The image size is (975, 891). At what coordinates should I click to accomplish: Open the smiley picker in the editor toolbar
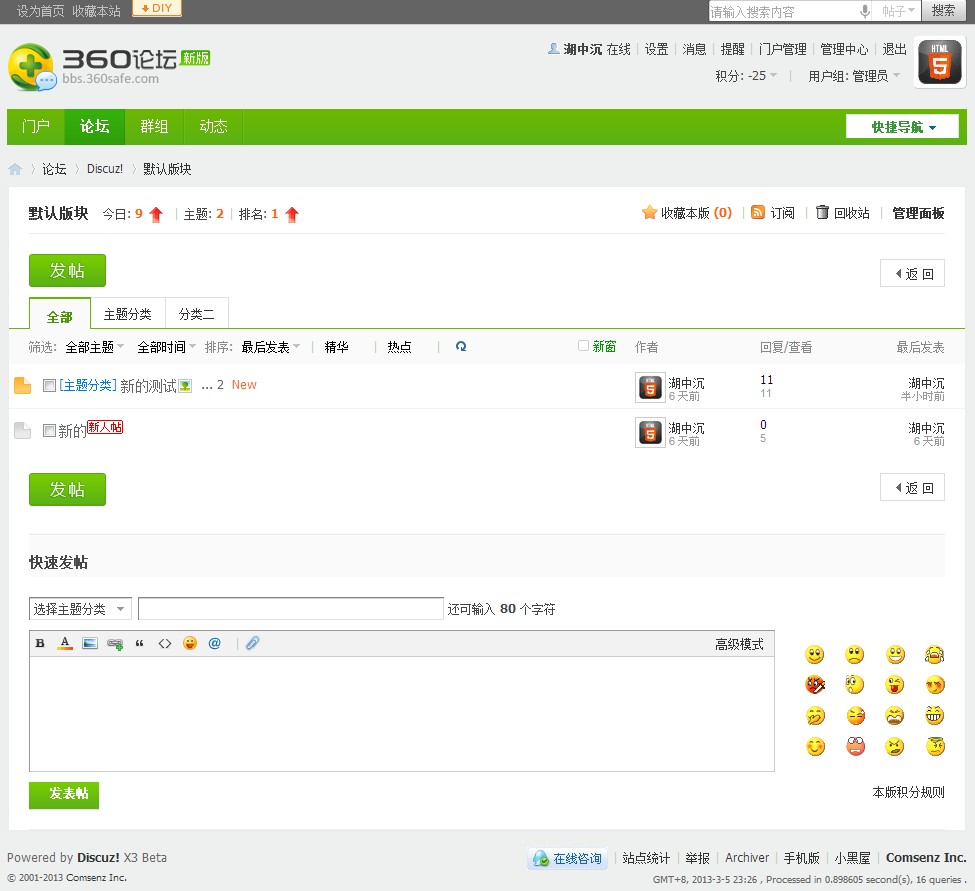pos(190,644)
